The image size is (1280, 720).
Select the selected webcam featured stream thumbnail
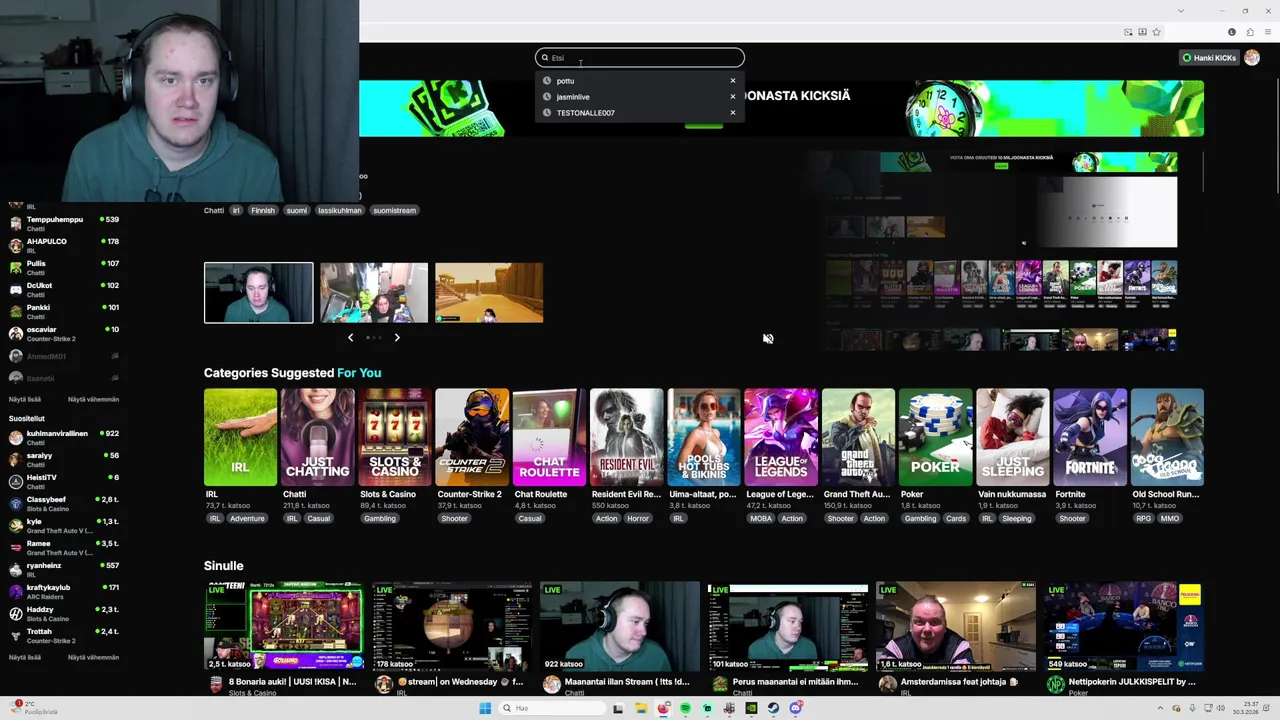point(259,293)
